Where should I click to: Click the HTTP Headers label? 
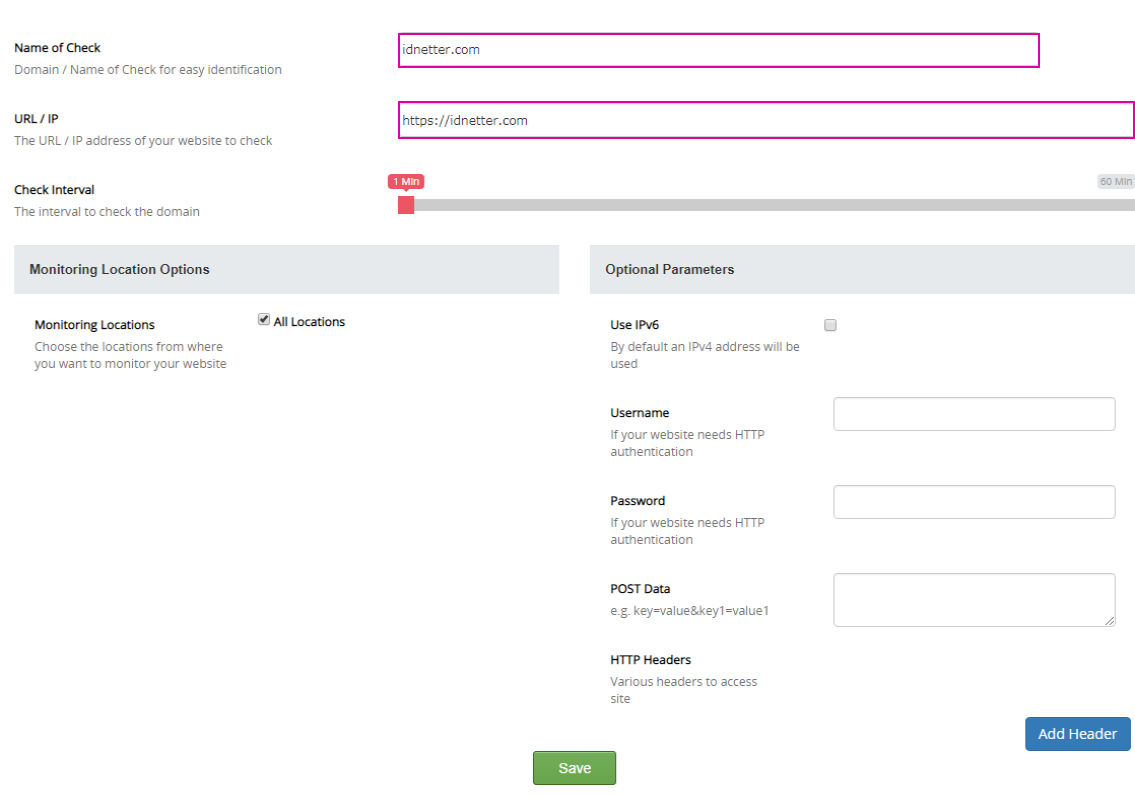tap(650, 660)
